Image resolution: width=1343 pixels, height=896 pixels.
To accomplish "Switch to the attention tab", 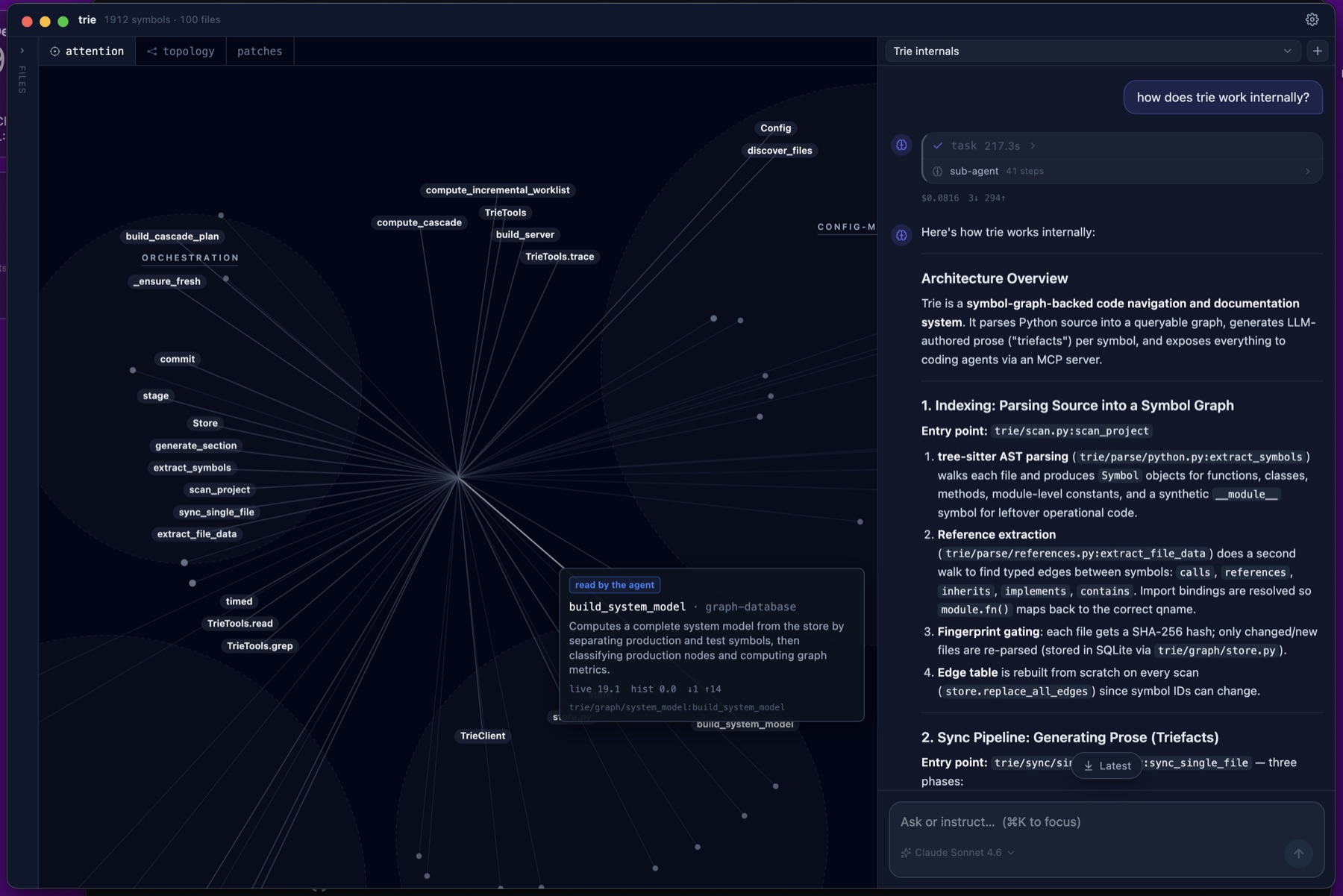I will click(87, 51).
